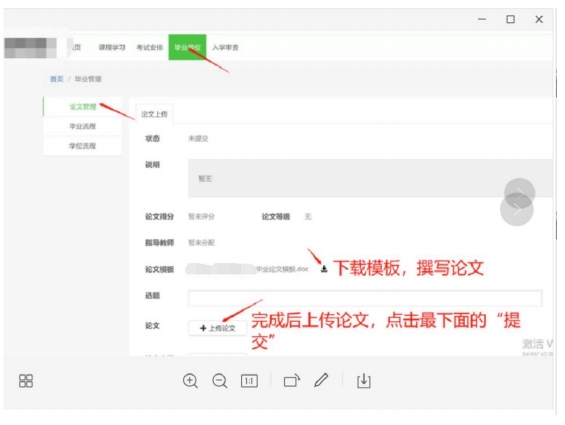Select 毕业流程 in the sidebar
565x425 pixels.
[83, 126]
